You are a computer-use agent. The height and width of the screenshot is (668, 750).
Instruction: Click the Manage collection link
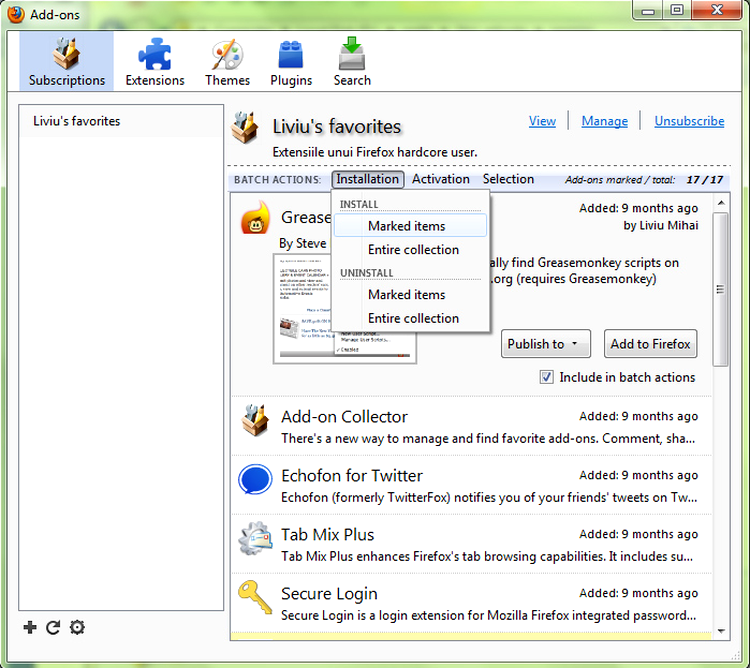pos(605,121)
